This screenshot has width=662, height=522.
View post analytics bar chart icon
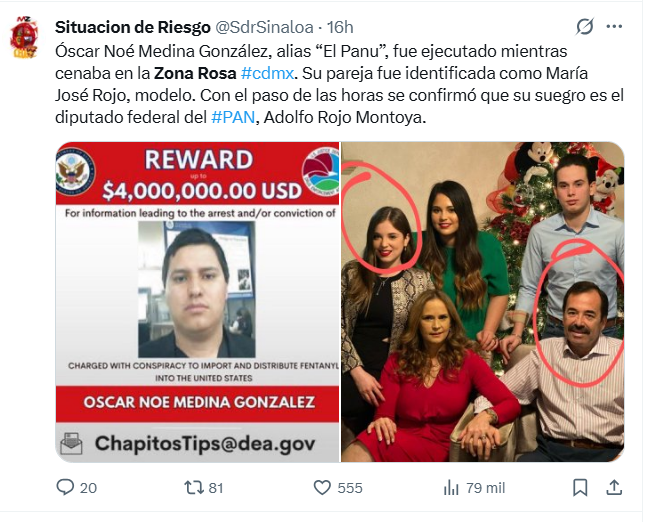pyautogui.click(x=451, y=488)
